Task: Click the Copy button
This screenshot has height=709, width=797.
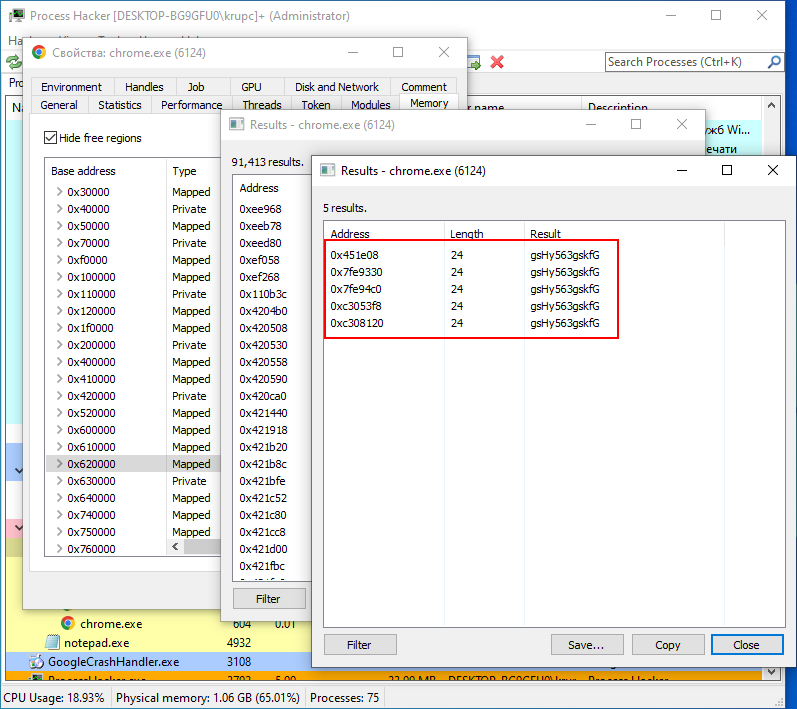Action: point(668,644)
